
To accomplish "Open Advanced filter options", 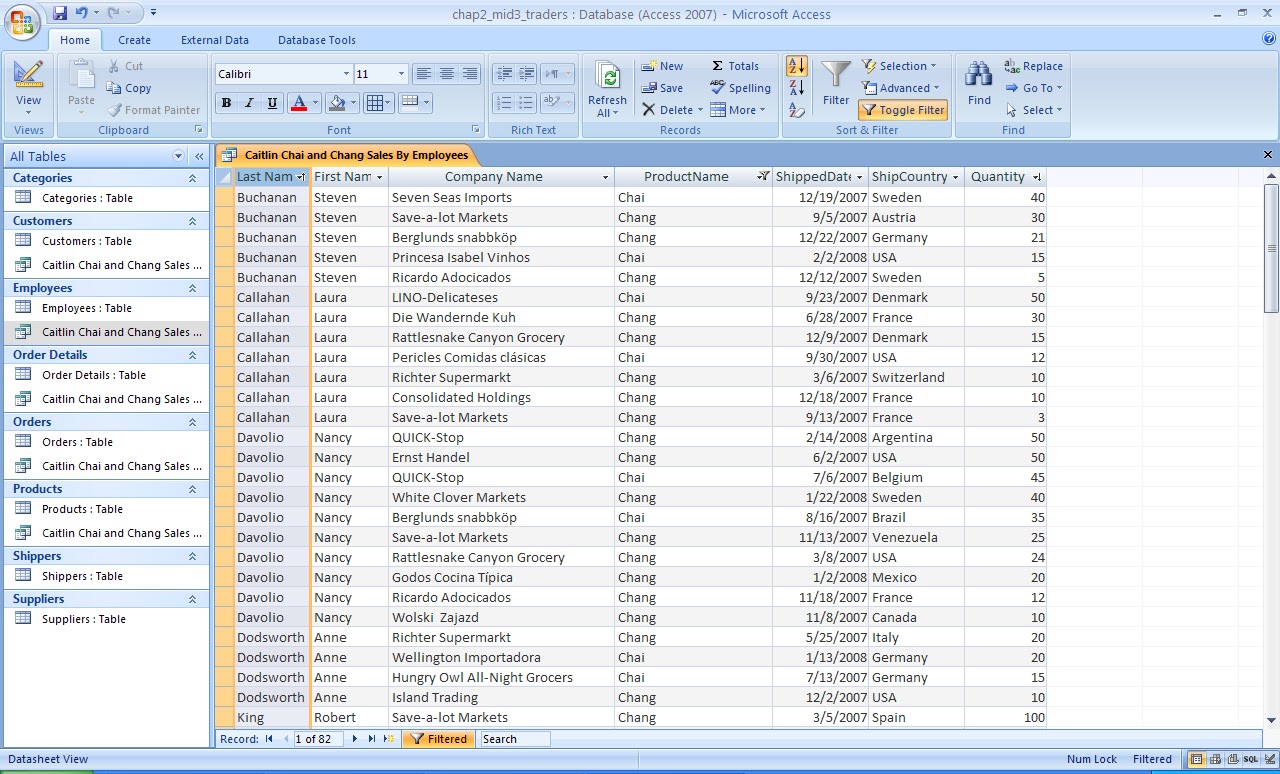I will (900, 88).
